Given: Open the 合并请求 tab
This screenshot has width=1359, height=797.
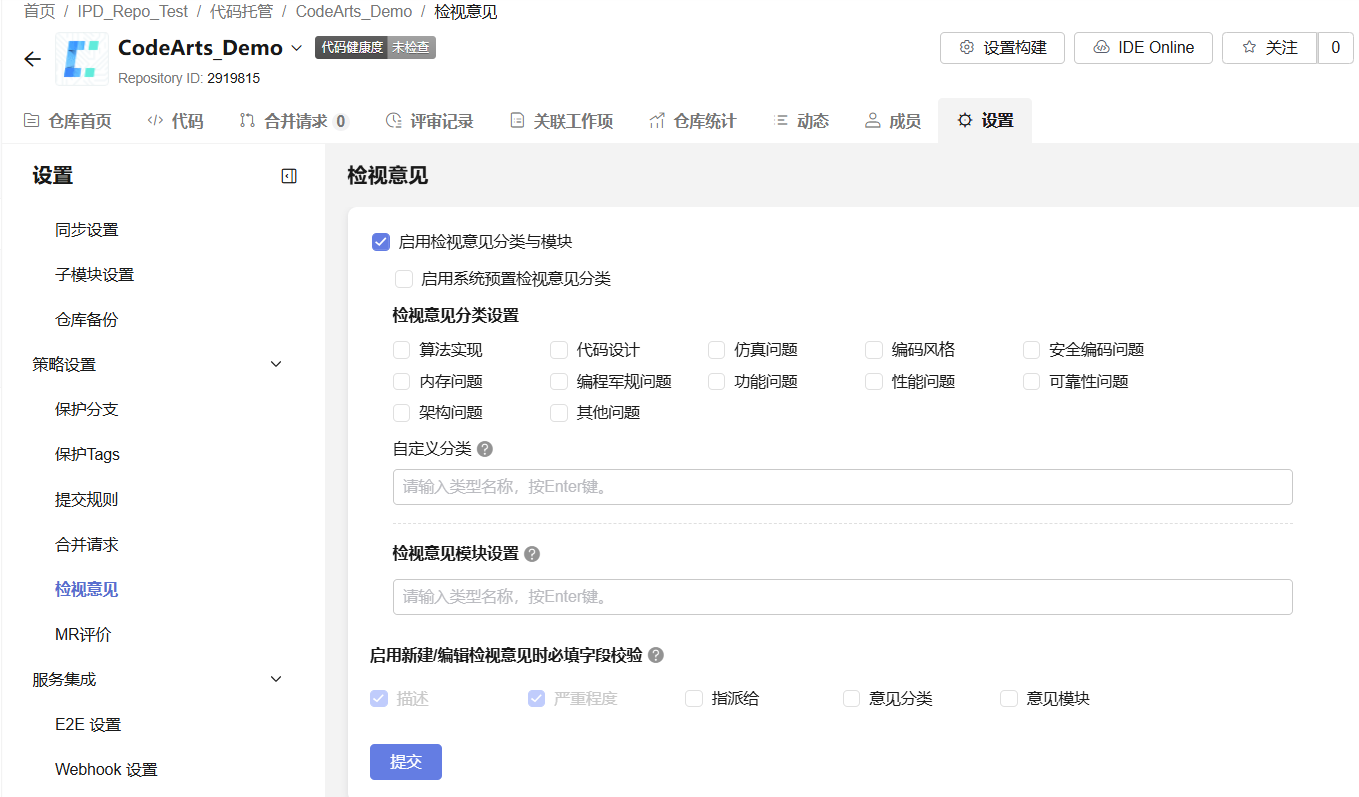Looking at the screenshot, I should coord(294,121).
